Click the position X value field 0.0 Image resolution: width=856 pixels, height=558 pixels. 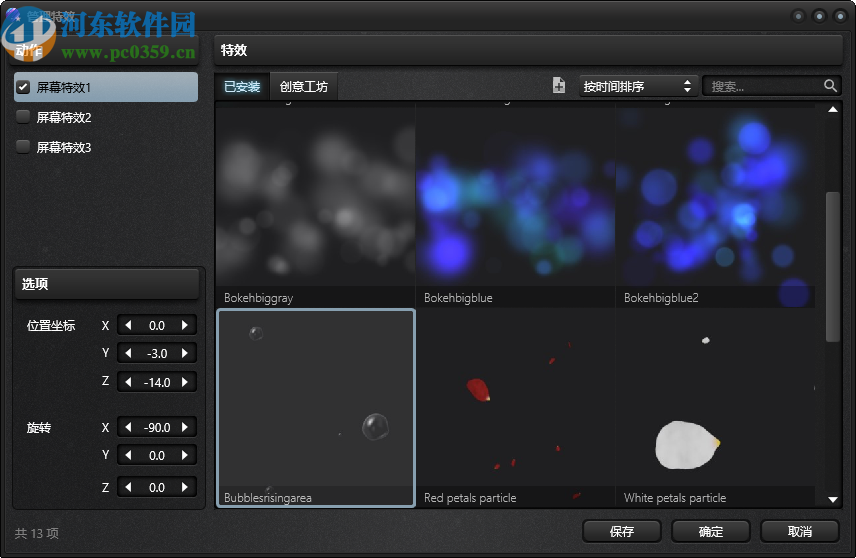pos(157,325)
